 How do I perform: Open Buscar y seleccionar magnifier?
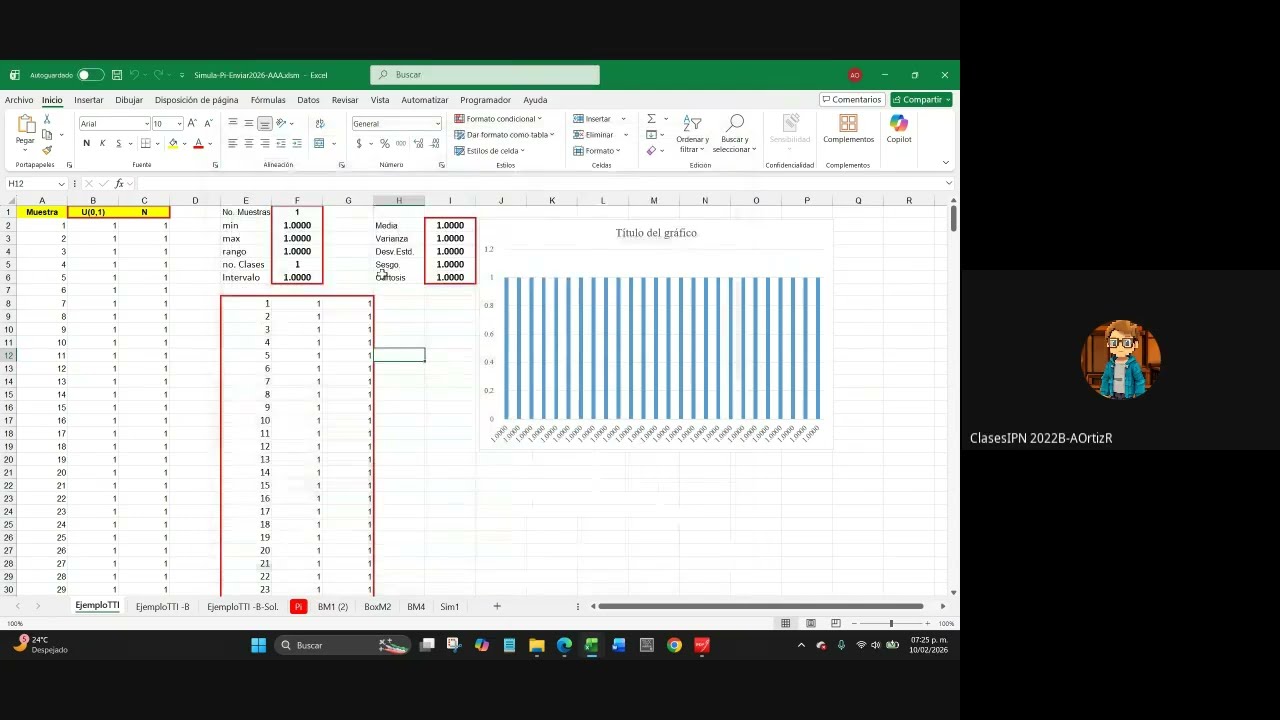point(735,134)
